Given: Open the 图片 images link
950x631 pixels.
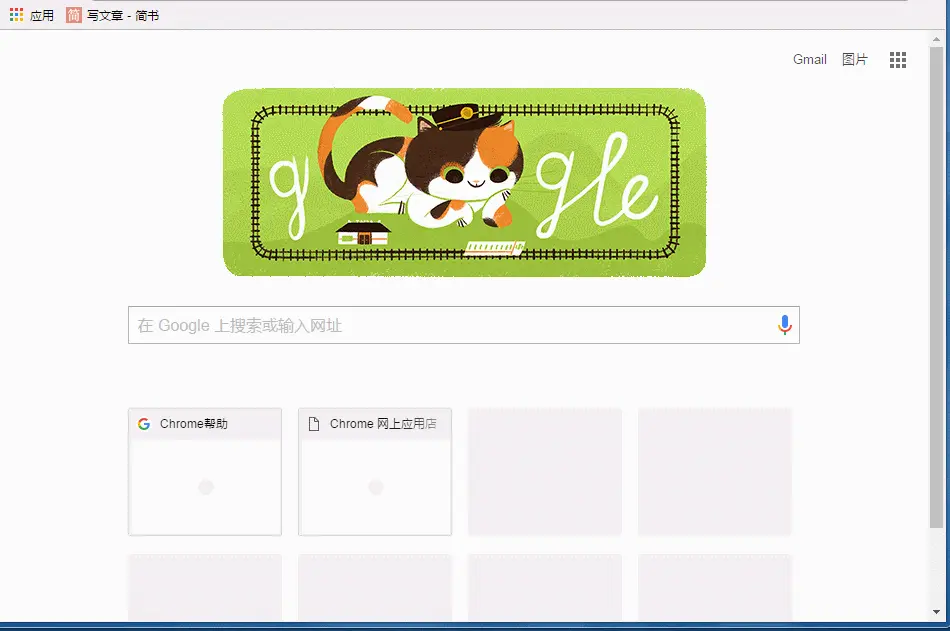Looking at the screenshot, I should [855, 59].
